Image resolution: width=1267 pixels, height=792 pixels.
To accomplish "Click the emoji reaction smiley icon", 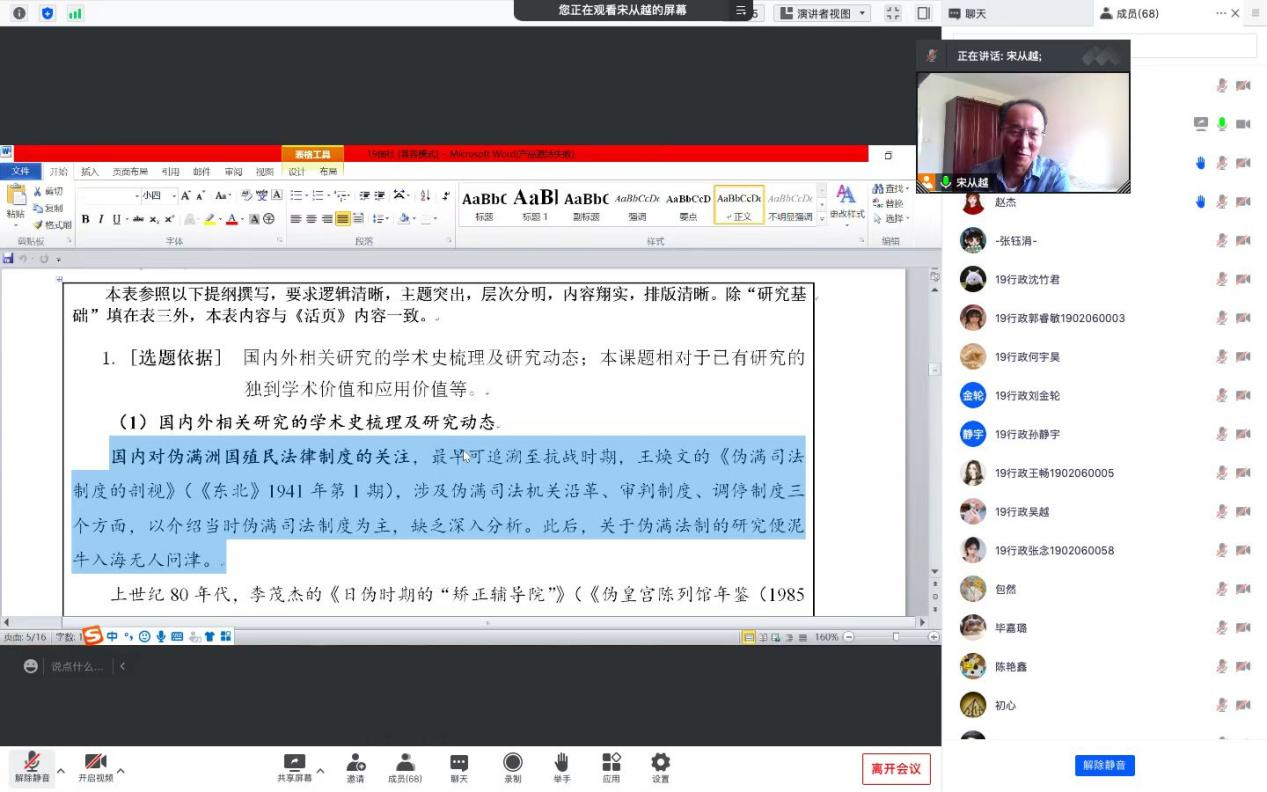I will click(31, 666).
